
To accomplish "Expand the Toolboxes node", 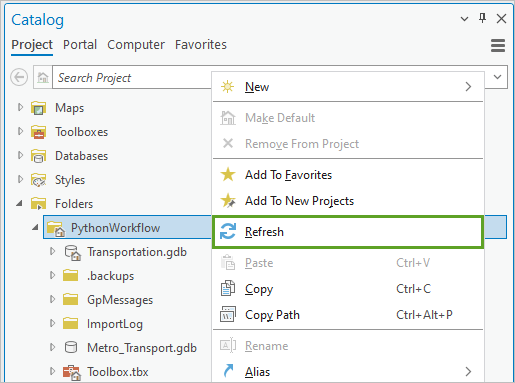I will tap(20, 131).
